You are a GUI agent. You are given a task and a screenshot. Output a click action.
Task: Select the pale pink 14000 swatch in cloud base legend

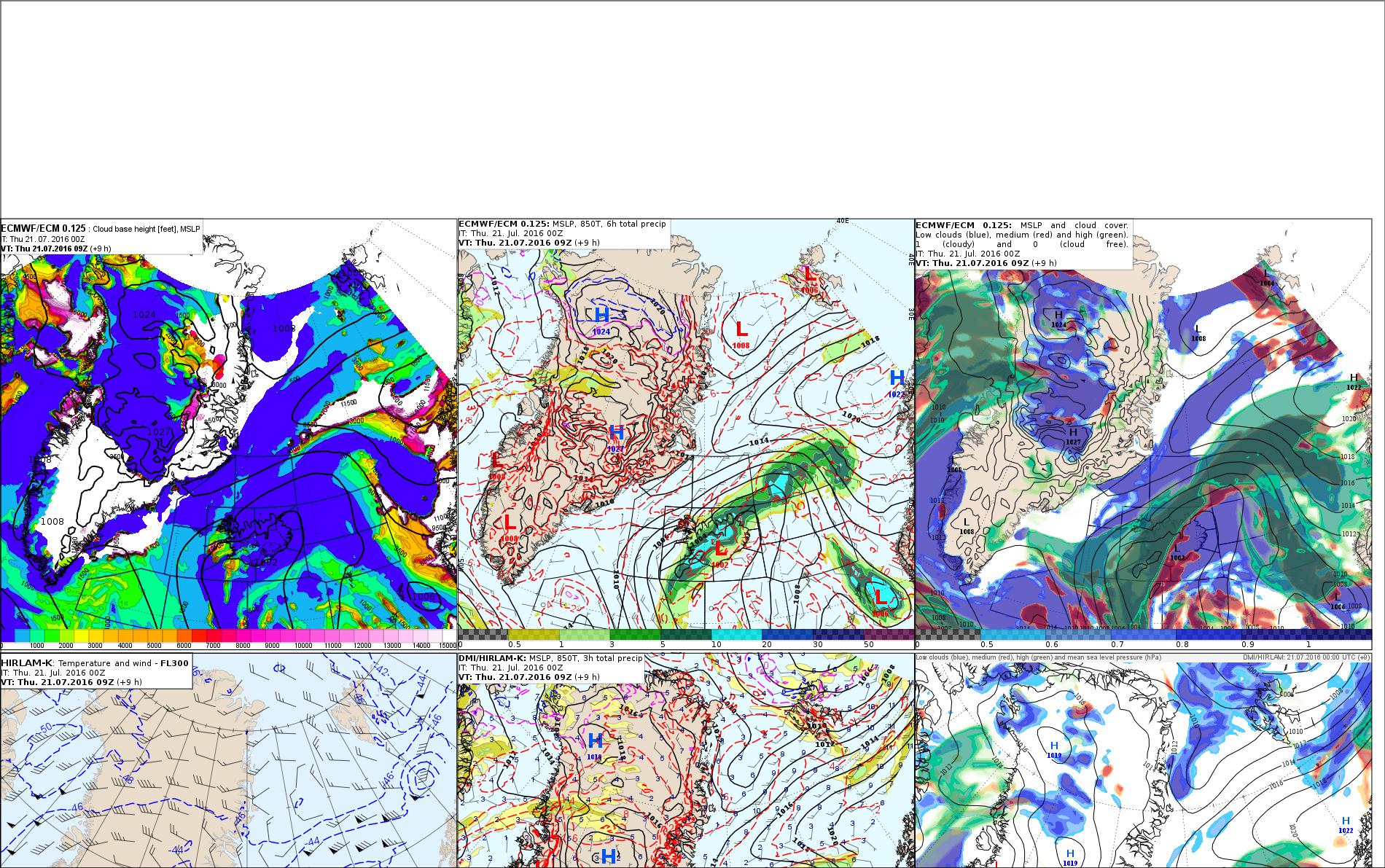point(419,636)
